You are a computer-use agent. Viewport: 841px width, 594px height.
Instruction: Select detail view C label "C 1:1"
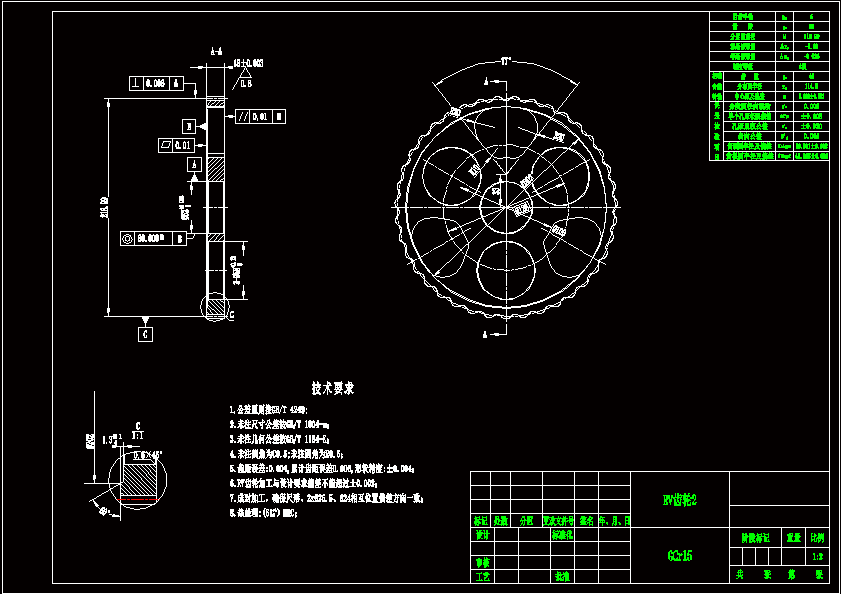[137, 431]
